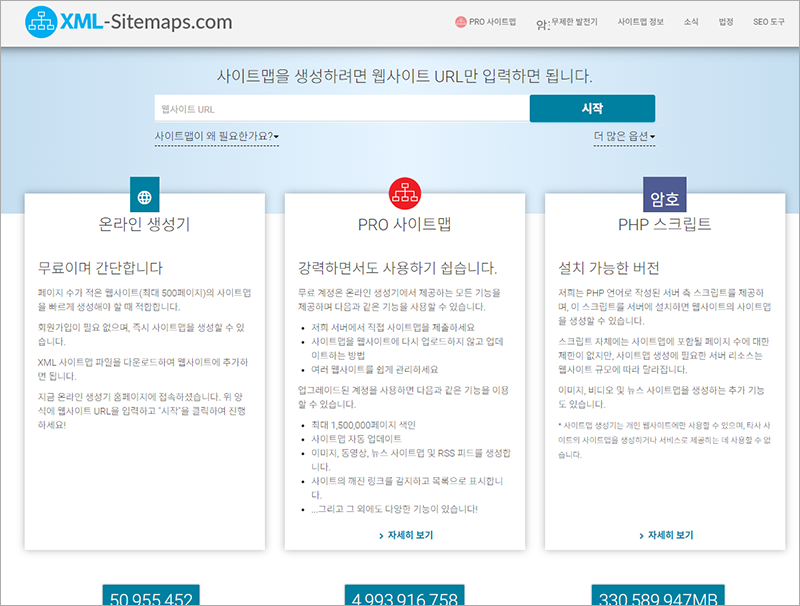Click 자세히 보기 link under PHP 스크립트

(x=665, y=535)
